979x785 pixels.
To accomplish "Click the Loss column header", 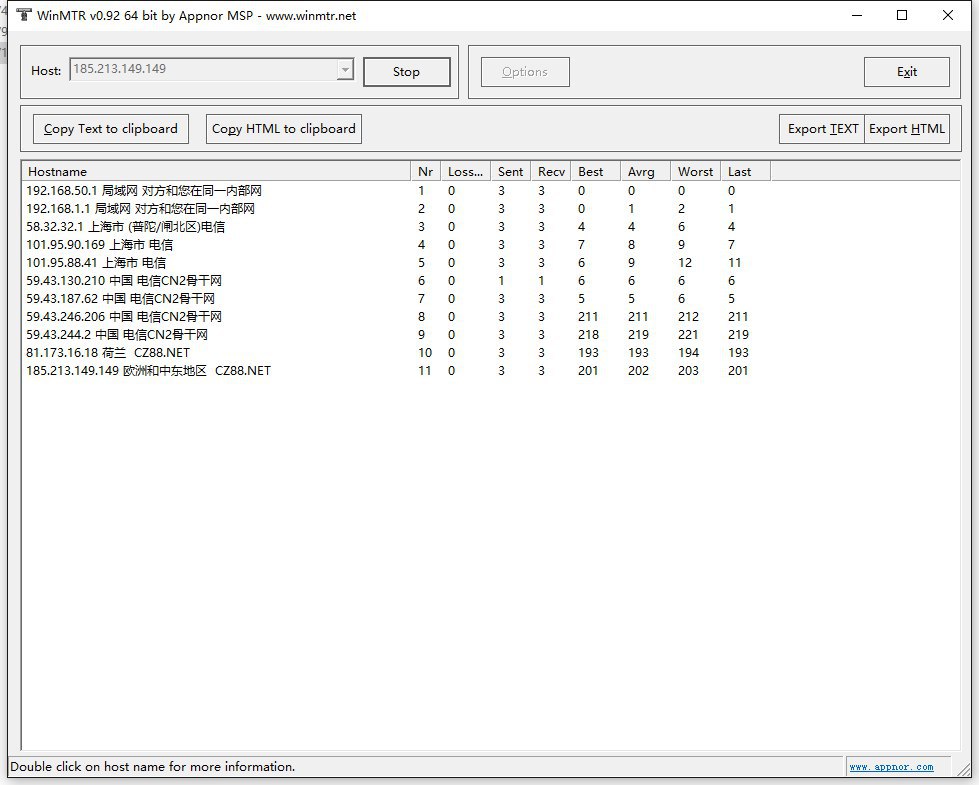I will [x=465, y=172].
